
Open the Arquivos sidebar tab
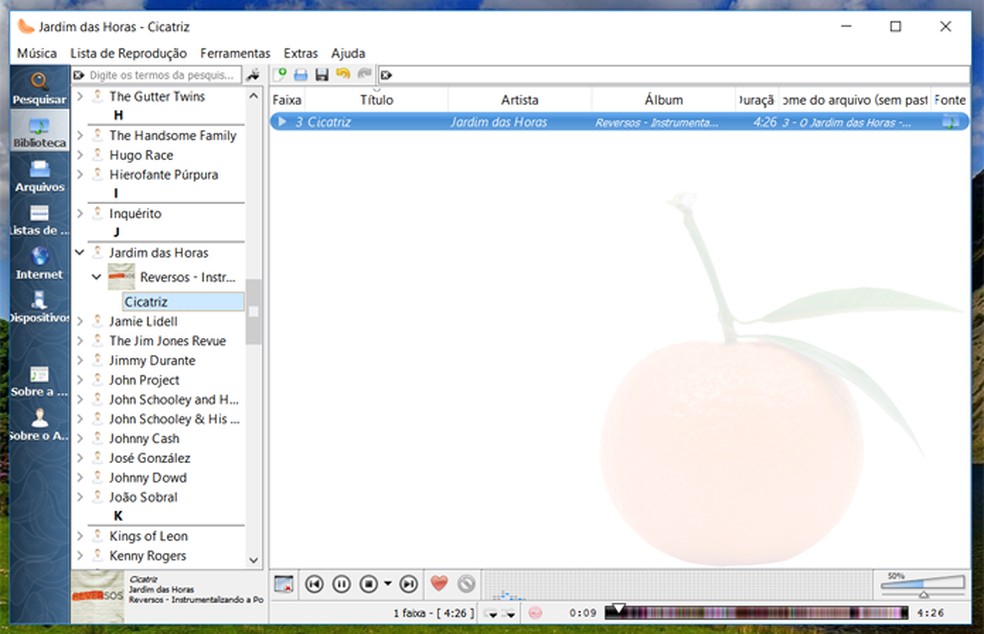[x=39, y=175]
